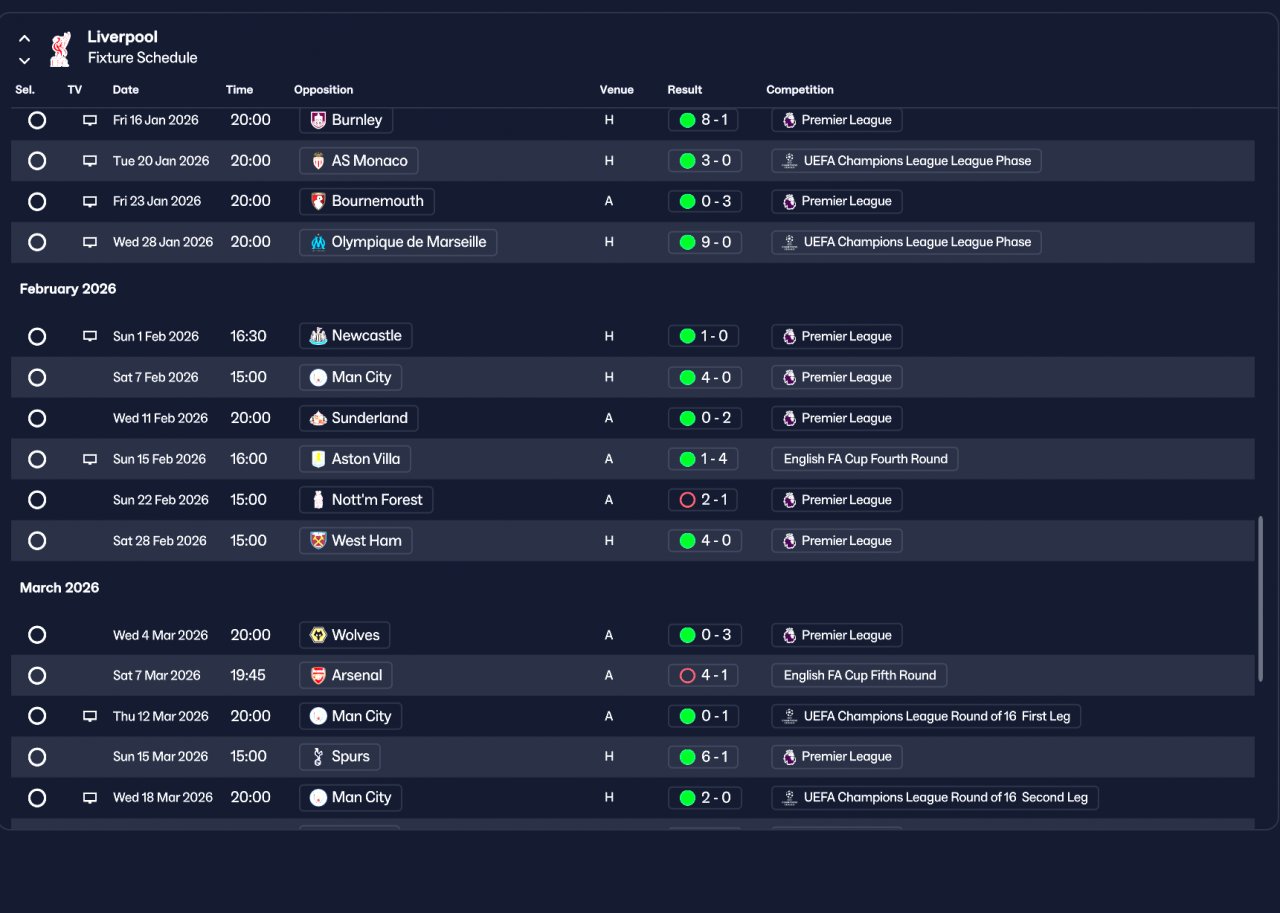The image size is (1280, 913).
Task: Sort by the Result column header
Action: 685,90
